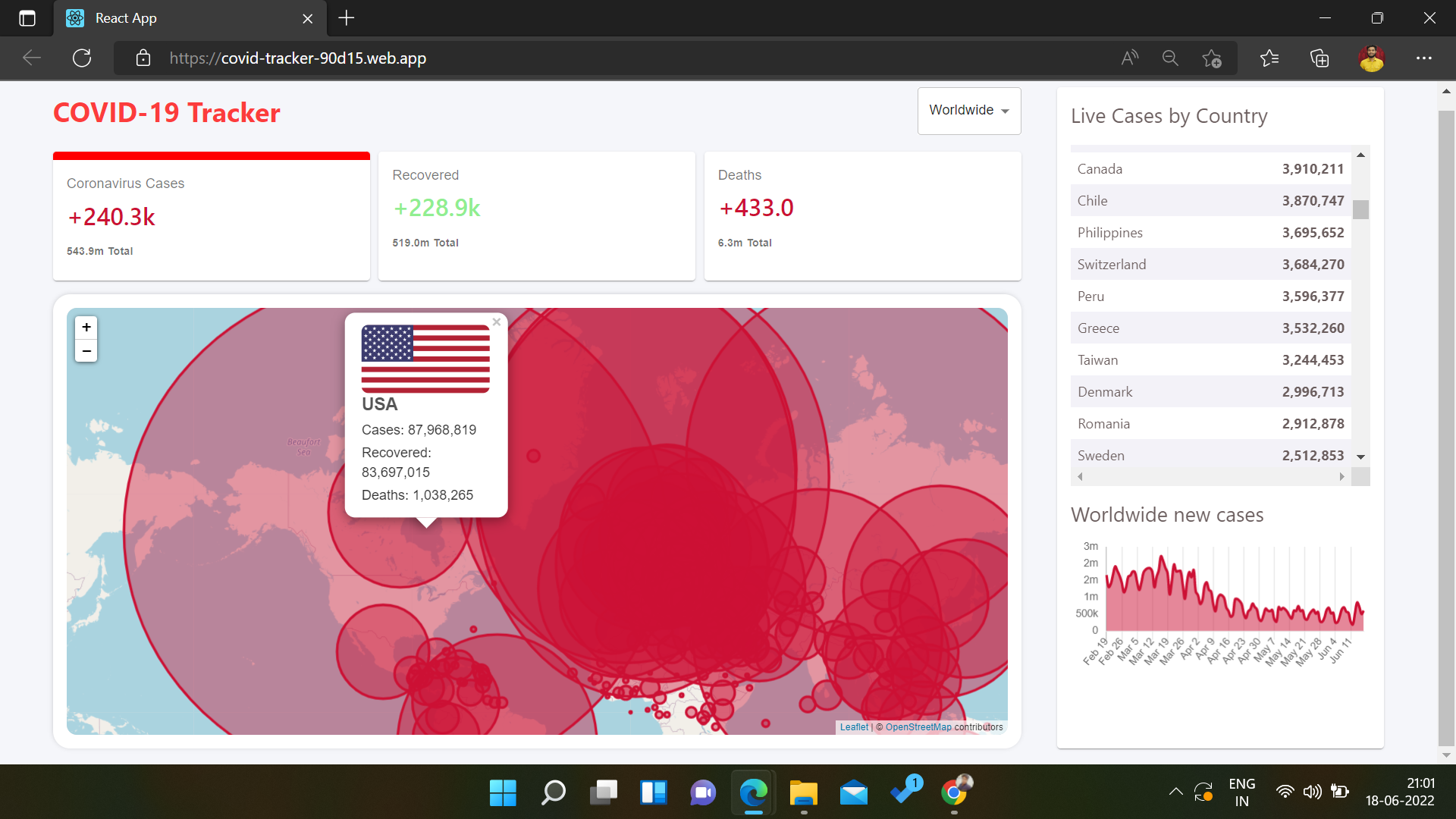Select the React App tab
Viewport: 1456px width, 819px height.
(x=190, y=18)
